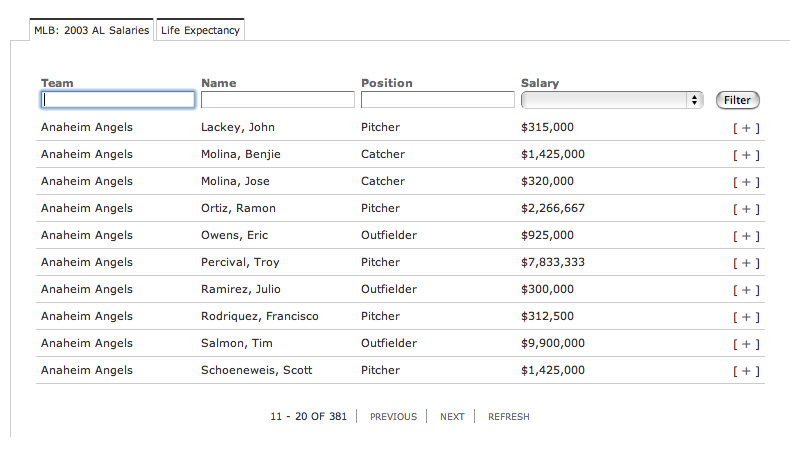800x462 pixels.
Task: Select the MLB: 2003 AL Salaries tab
Action: pos(91,30)
